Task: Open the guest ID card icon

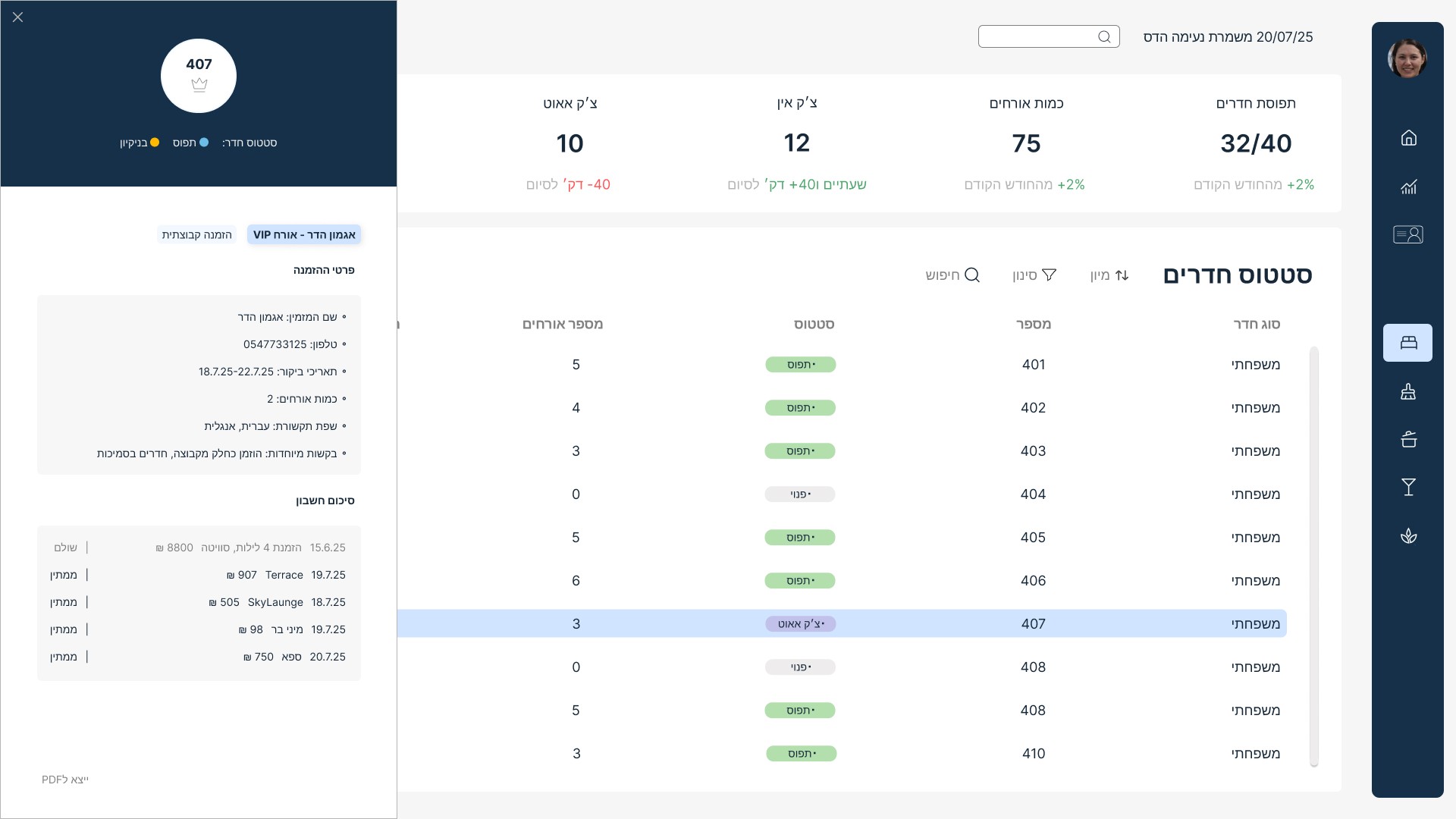Action: pos(1407,234)
